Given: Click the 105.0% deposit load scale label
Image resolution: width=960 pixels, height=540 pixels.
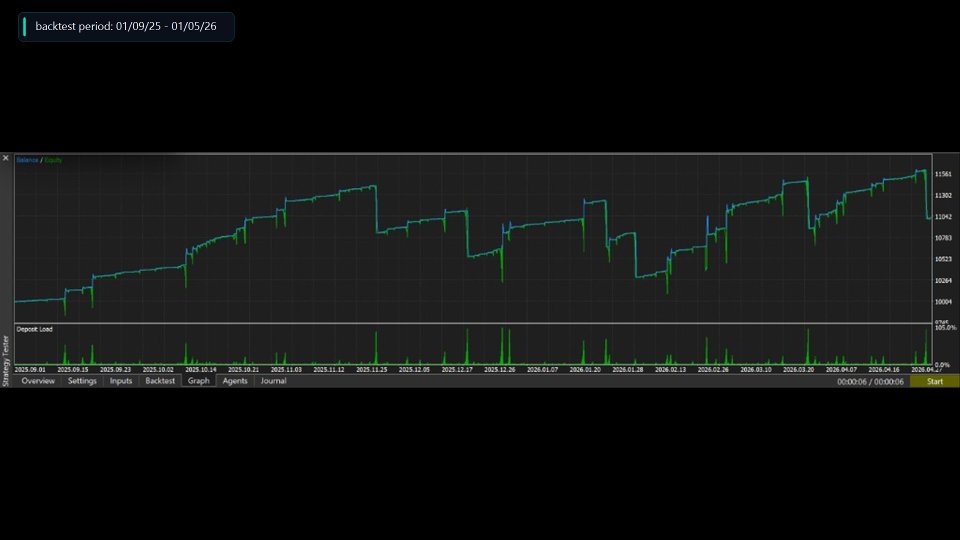Looking at the screenshot, I should tap(945, 328).
